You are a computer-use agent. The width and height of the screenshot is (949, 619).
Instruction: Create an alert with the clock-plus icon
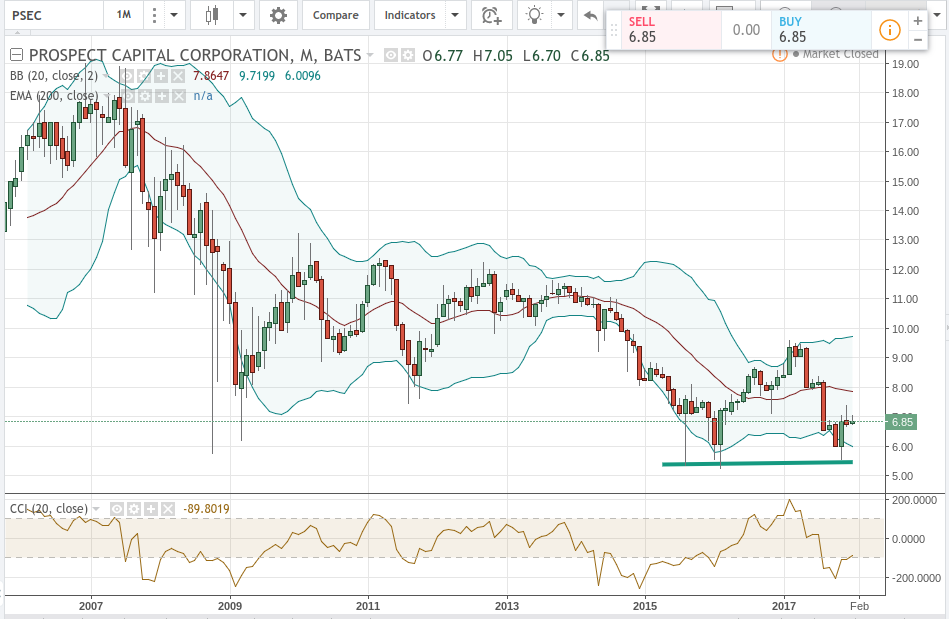(x=492, y=15)
